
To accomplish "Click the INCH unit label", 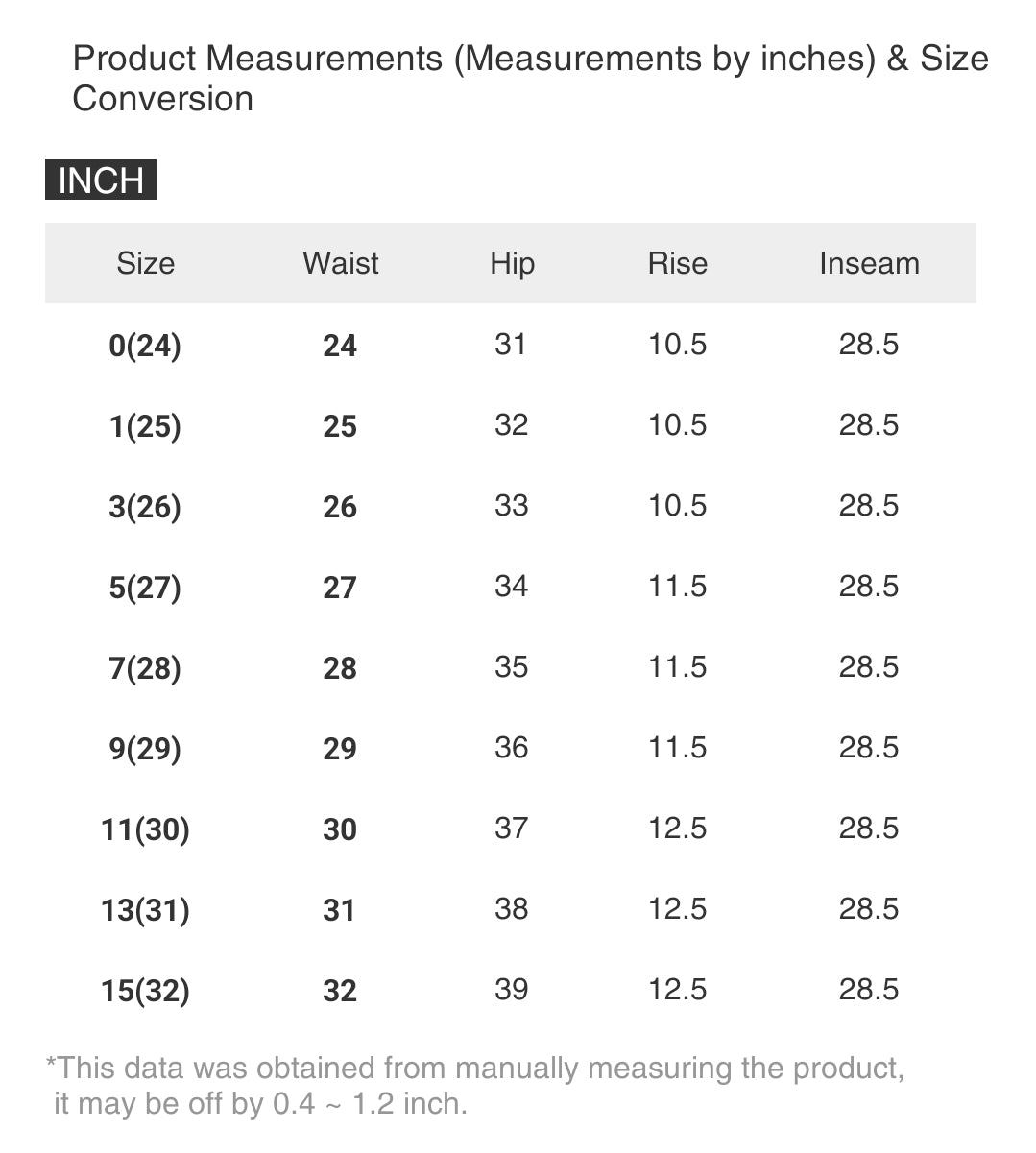I will coord(101,180).
